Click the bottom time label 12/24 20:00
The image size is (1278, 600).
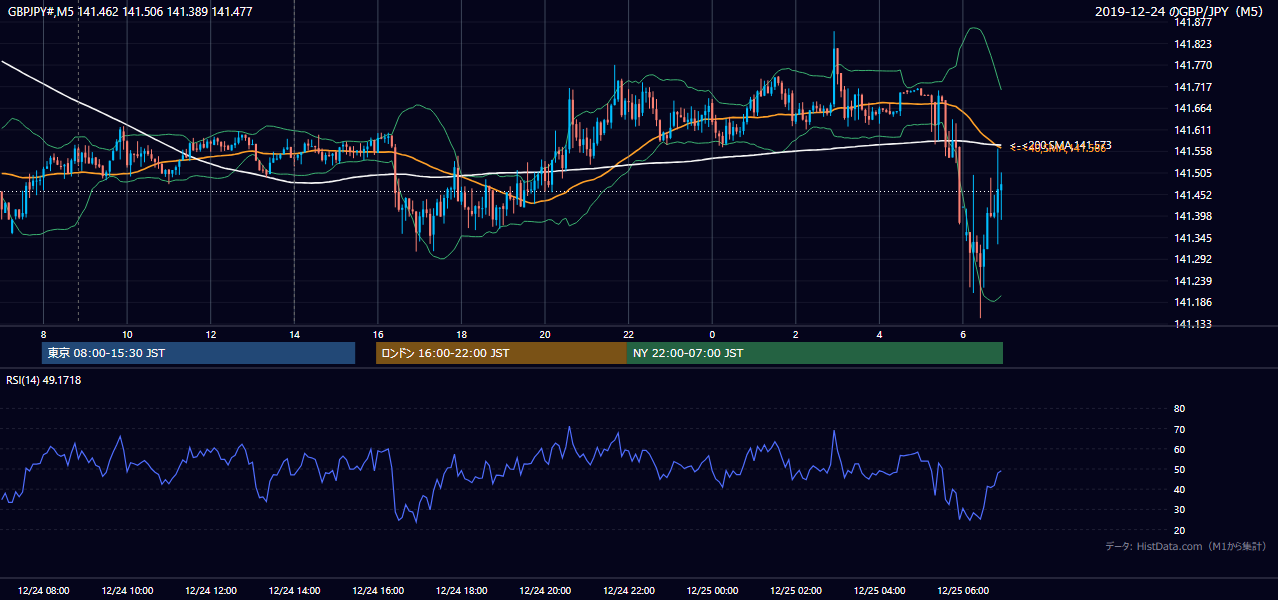pos(545,591)
